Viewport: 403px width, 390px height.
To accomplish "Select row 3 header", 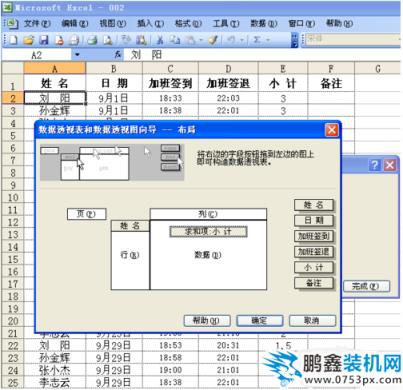I will click(x=13, y=111).
